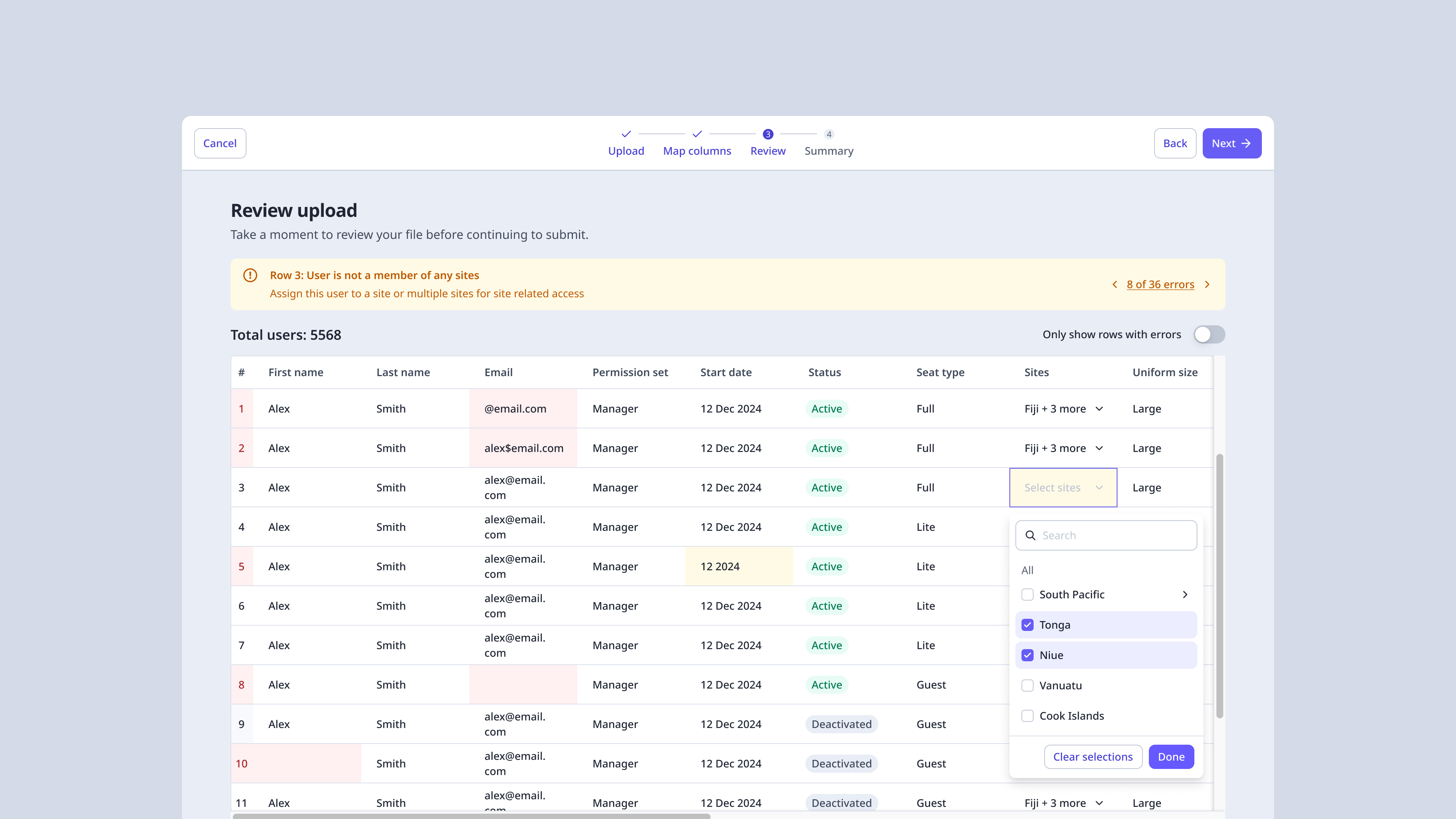This screenshot has height=819, width=1456.
Task: Click the step 4 Summary circle icon
Action: tap(828, 134)
